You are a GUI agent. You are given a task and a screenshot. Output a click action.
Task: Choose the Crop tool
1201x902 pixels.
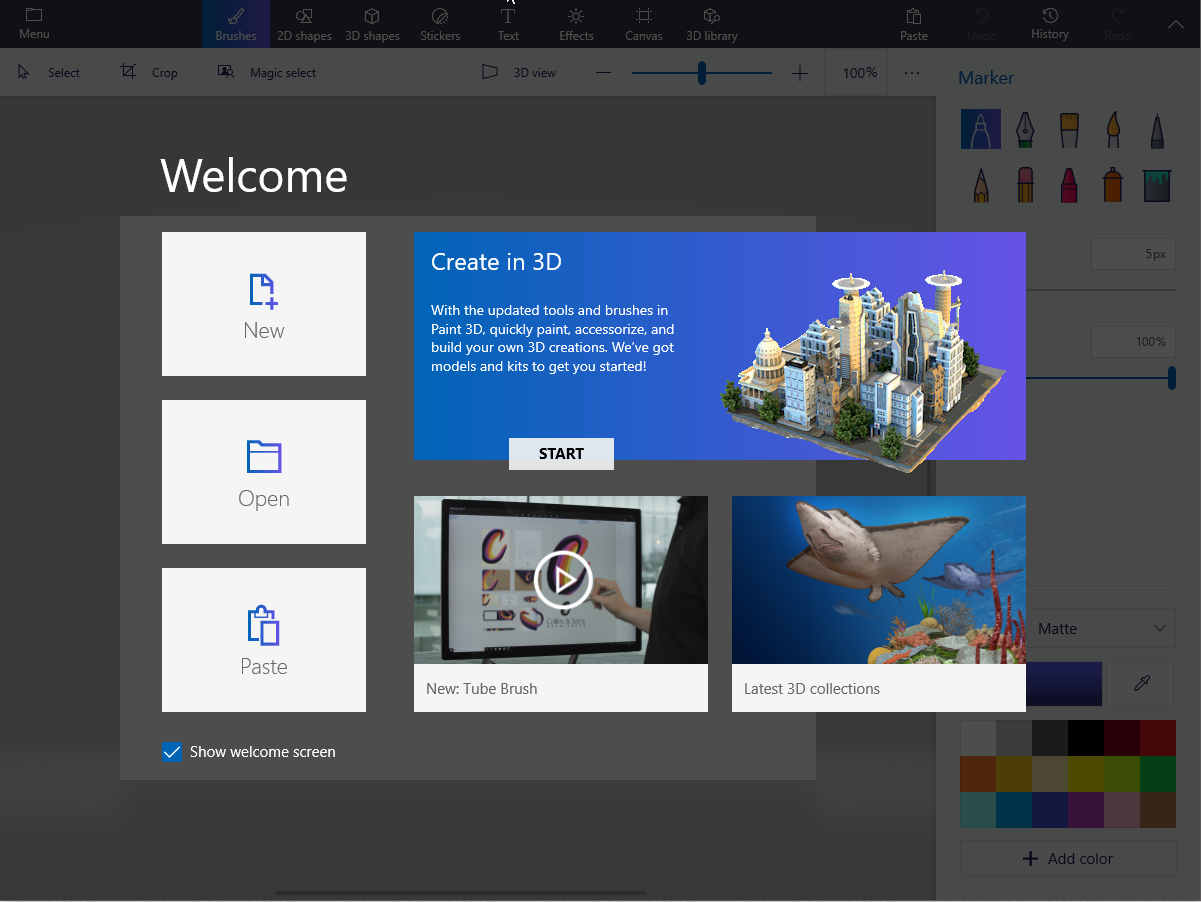(x=149, y=72)
